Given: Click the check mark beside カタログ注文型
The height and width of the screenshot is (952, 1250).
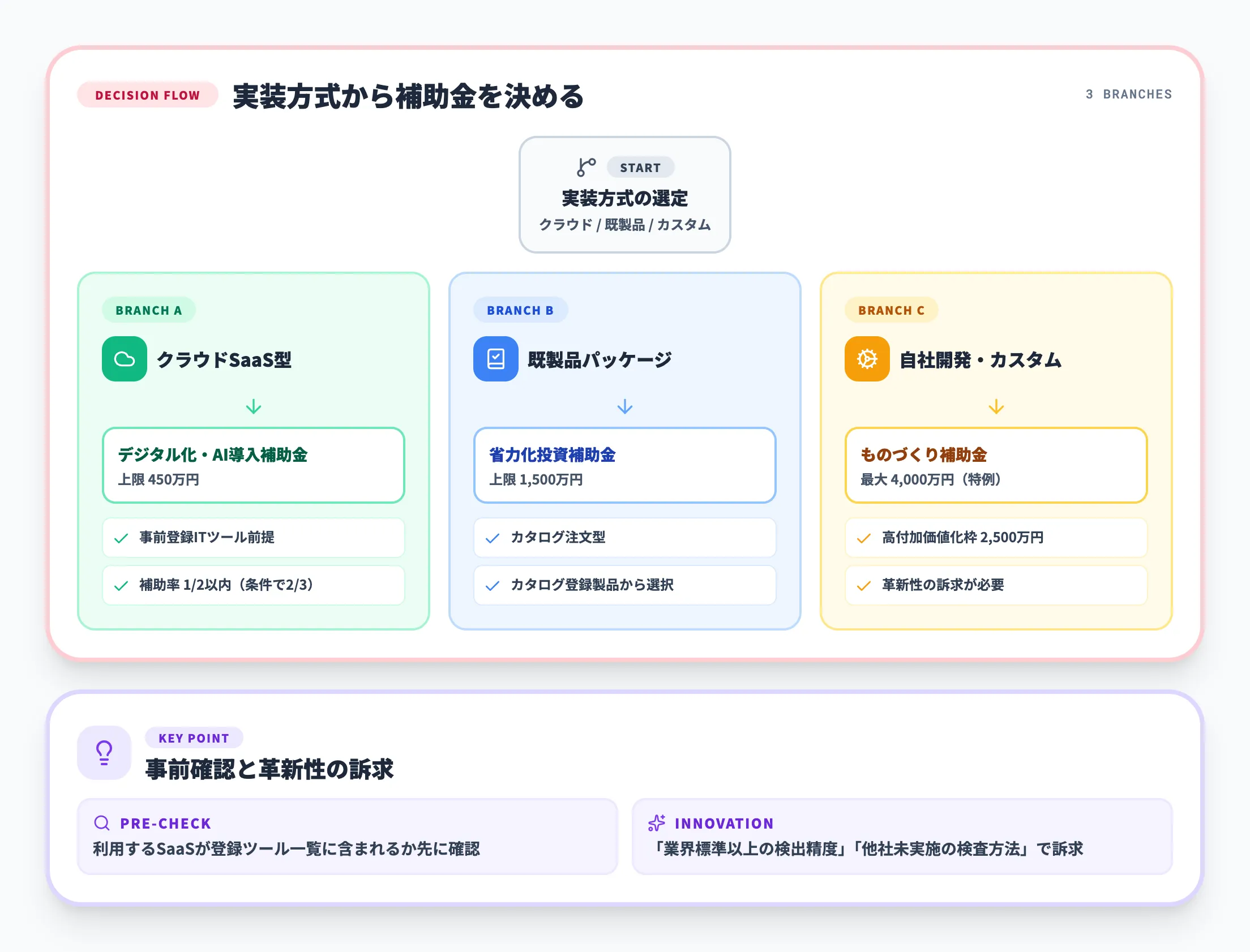Looking at the screenshot, I should click(x=493, y=538).
